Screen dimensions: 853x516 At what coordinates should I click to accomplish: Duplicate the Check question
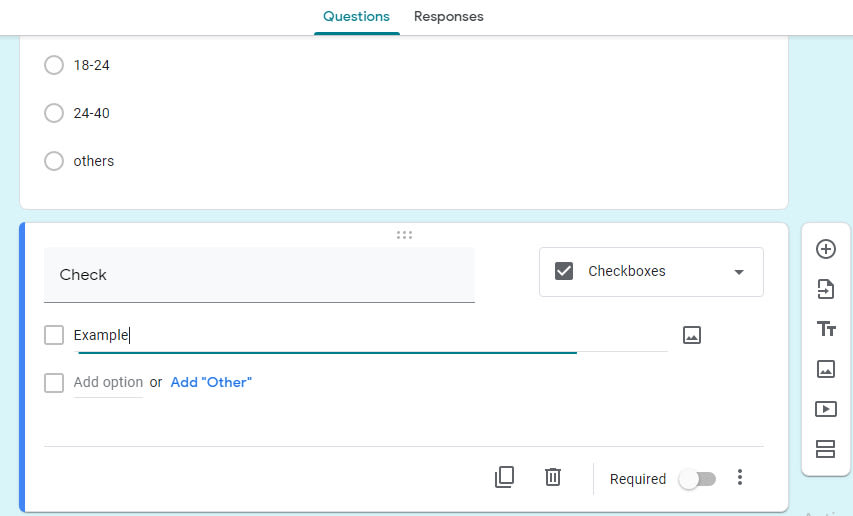505,477
